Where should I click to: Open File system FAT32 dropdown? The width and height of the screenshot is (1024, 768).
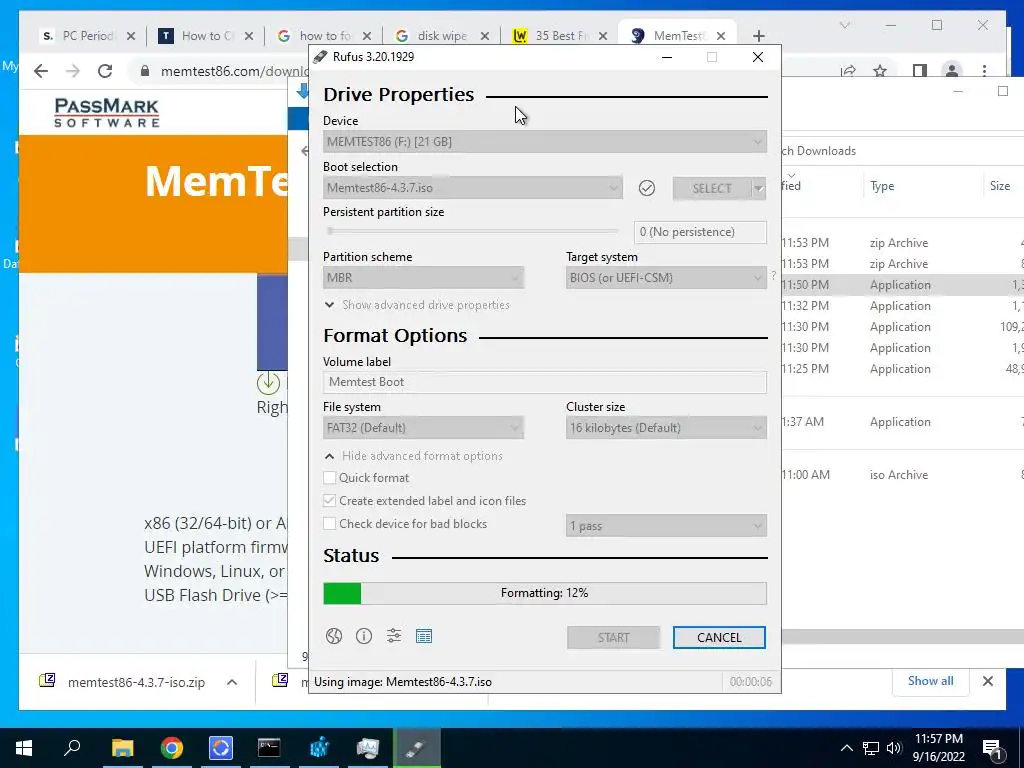(423, 428)
